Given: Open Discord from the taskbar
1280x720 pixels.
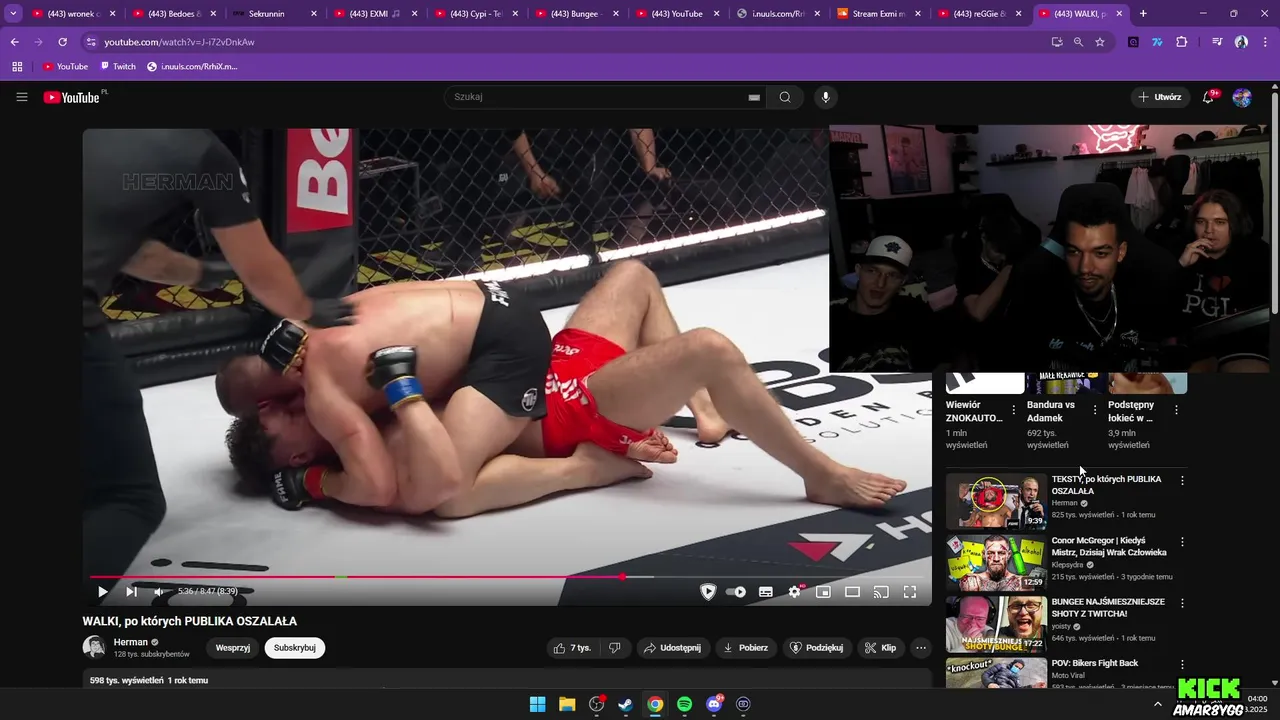Looking at the screenshot, I should tap(714, 704).
